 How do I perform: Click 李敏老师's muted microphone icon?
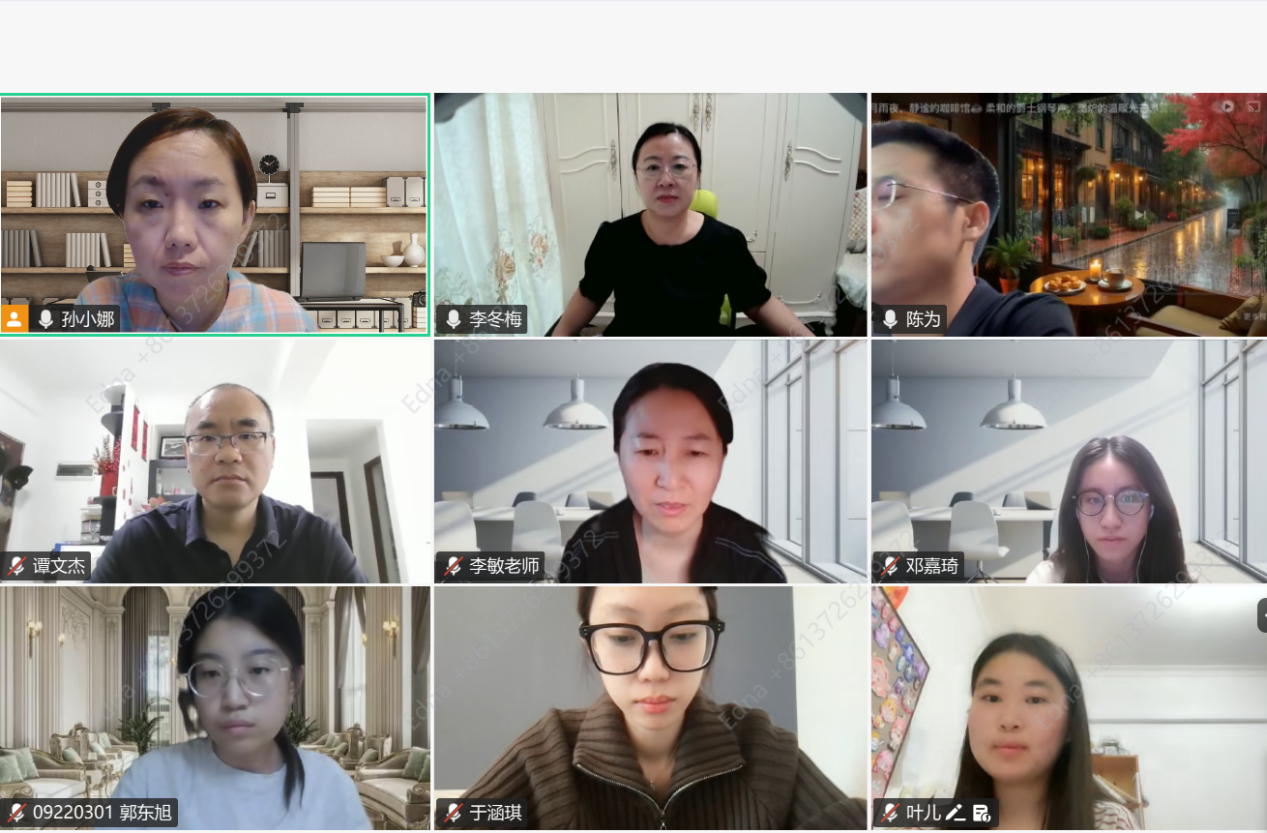tap(453, 566)
